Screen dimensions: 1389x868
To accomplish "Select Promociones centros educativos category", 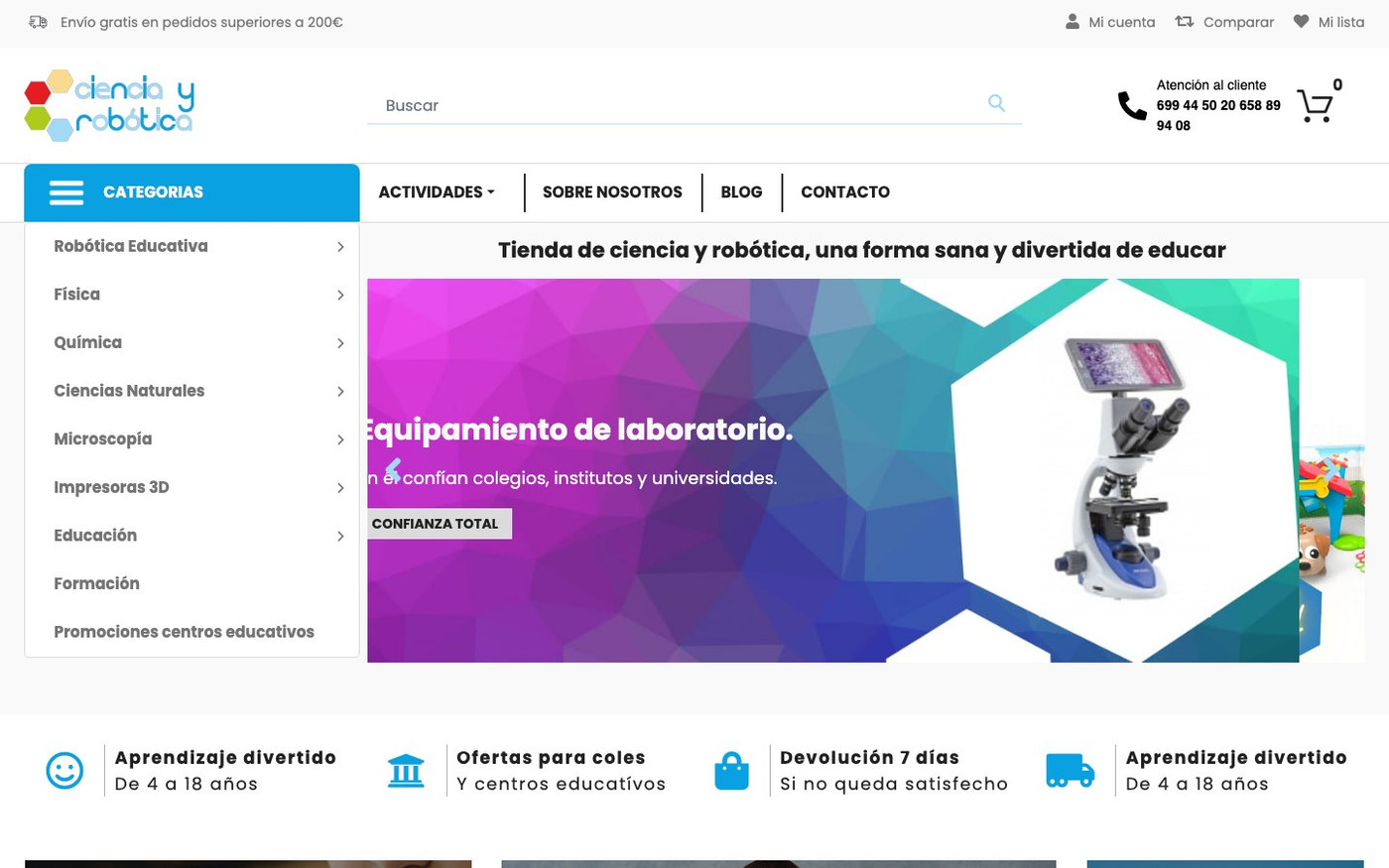I will click(x=184, y=632).
